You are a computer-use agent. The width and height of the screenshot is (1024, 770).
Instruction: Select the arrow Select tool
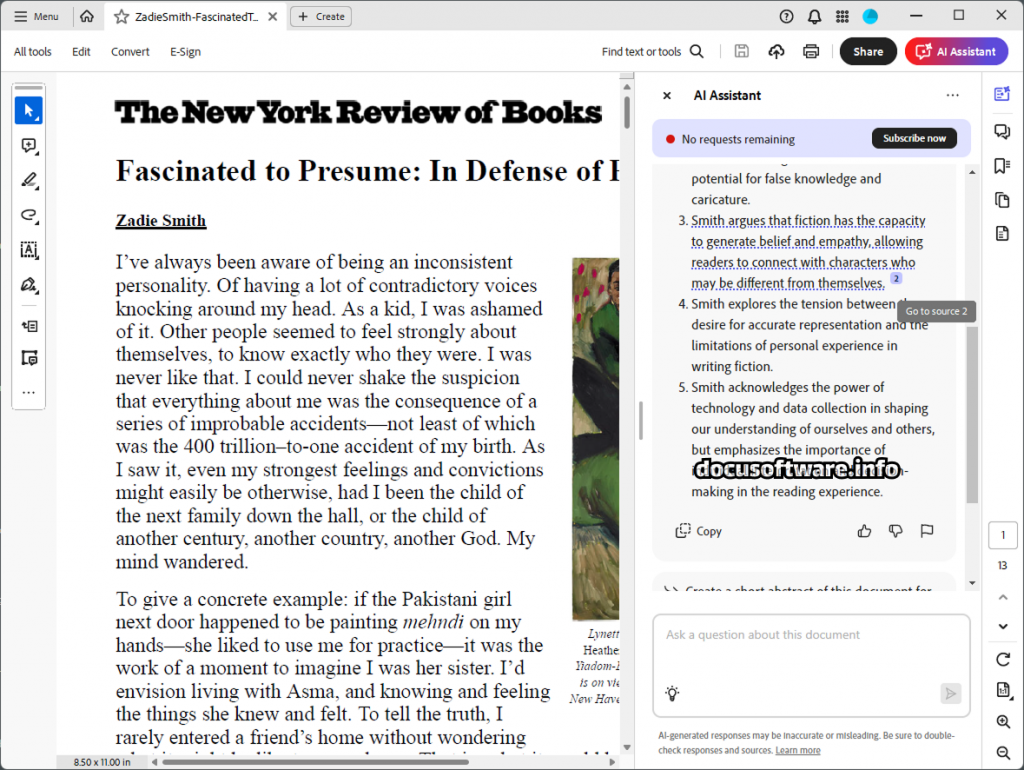[x=28, y=110]
